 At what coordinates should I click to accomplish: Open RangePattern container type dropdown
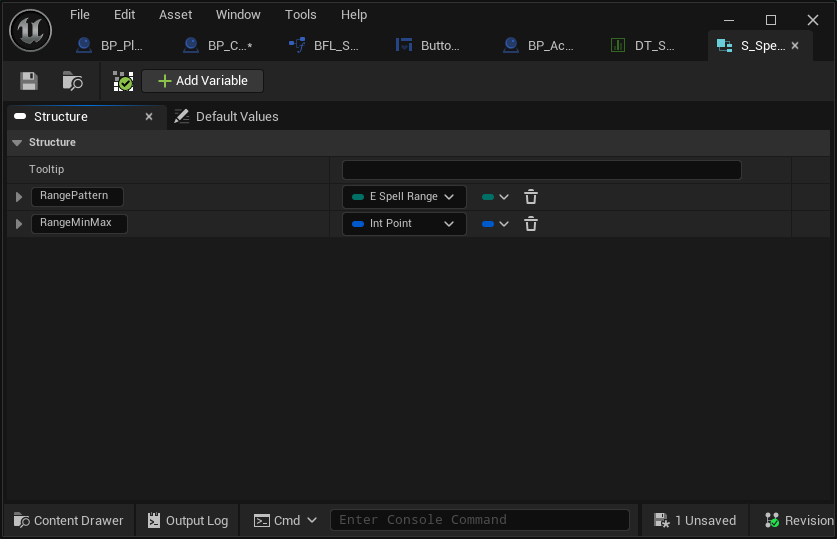tap(495, 197)
